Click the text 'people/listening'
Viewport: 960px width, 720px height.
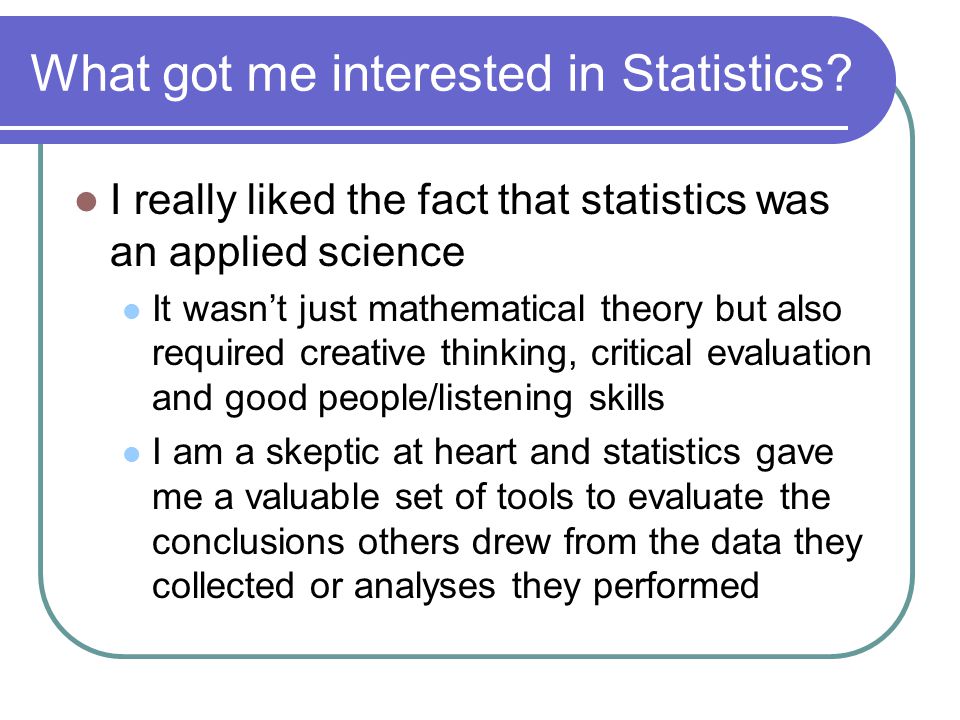(x=446, y=400)
